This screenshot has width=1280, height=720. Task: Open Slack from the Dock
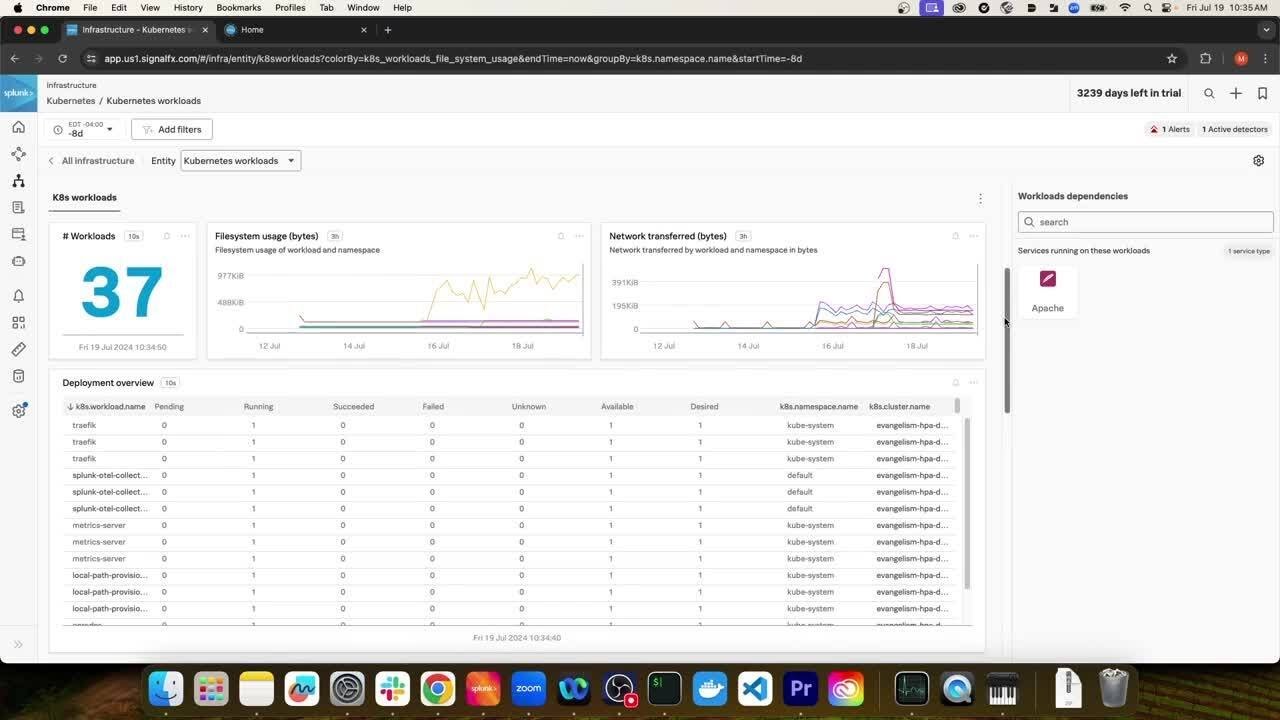[x=393, y=689]
